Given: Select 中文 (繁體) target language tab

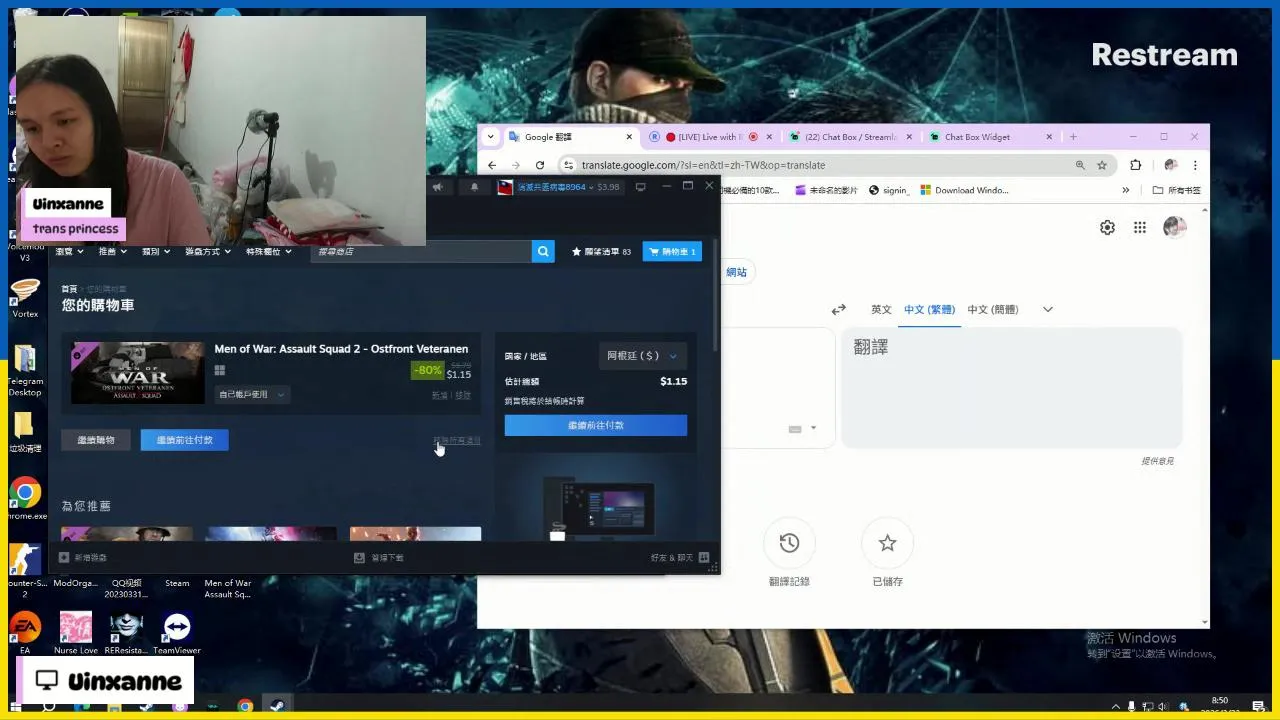Looking at the screenshot, I should [x=930, y=310].
